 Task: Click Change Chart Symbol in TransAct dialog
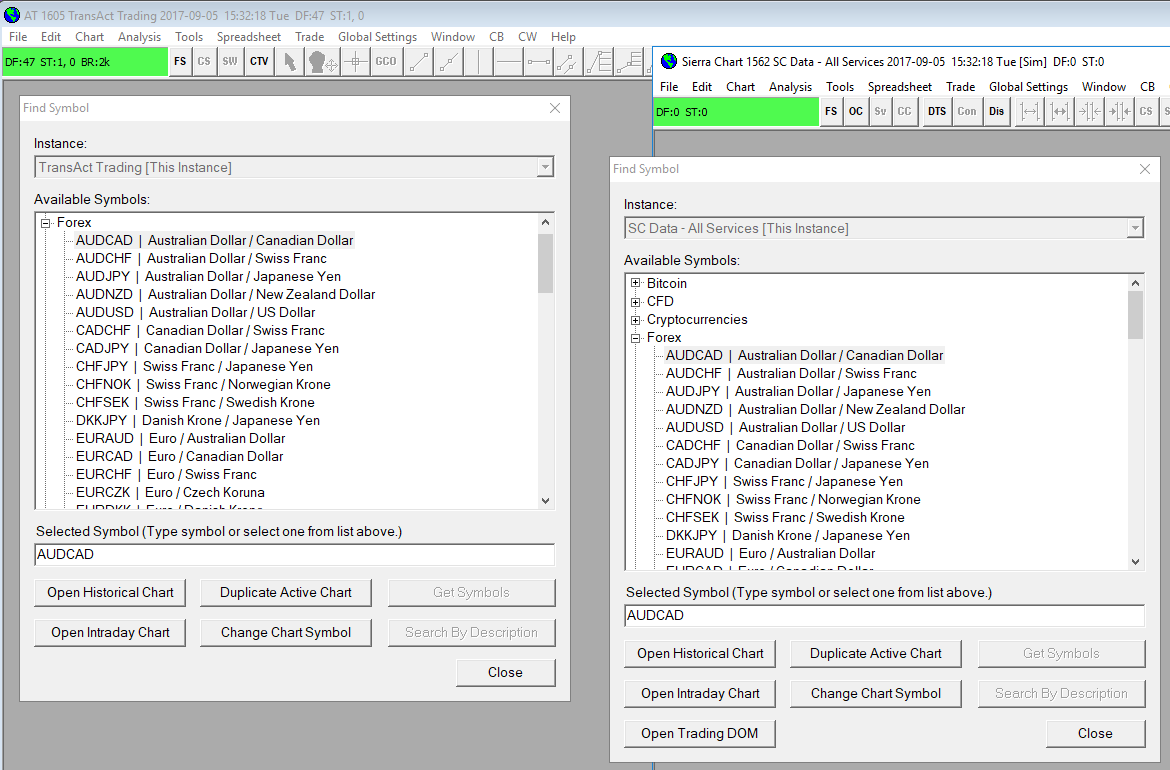286,633
